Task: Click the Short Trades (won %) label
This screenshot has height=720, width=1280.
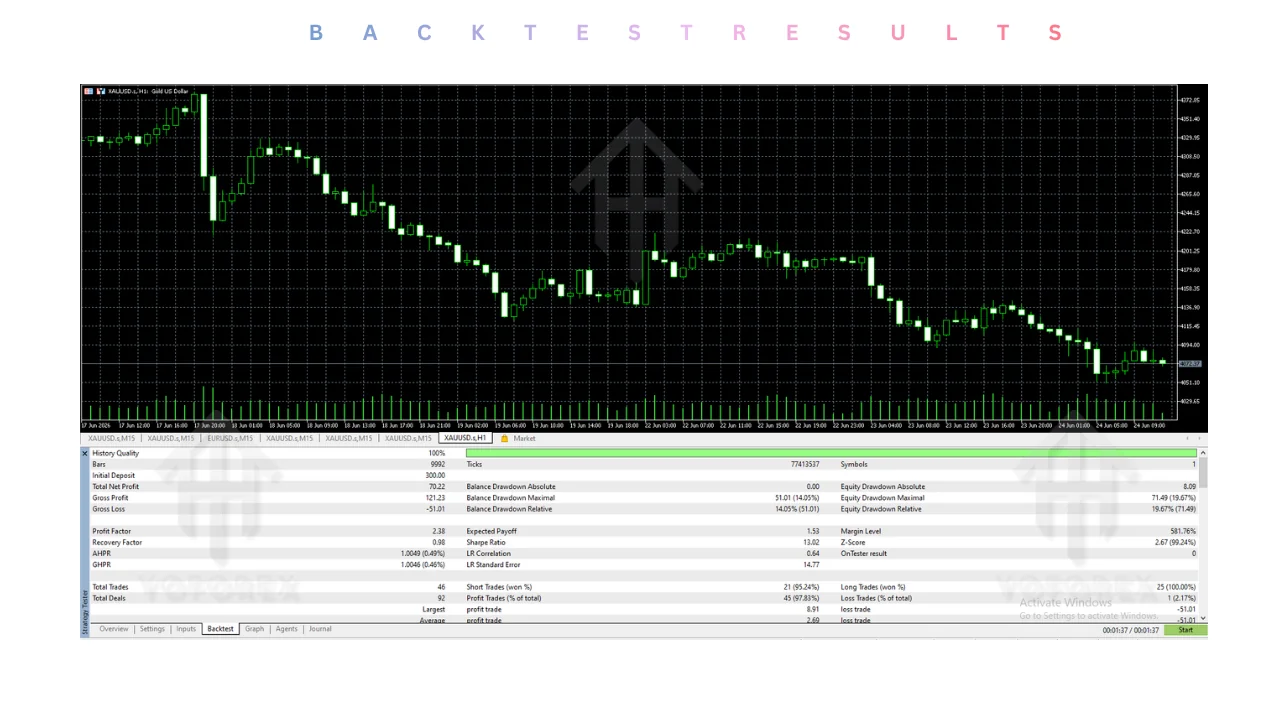Action: 499,587
